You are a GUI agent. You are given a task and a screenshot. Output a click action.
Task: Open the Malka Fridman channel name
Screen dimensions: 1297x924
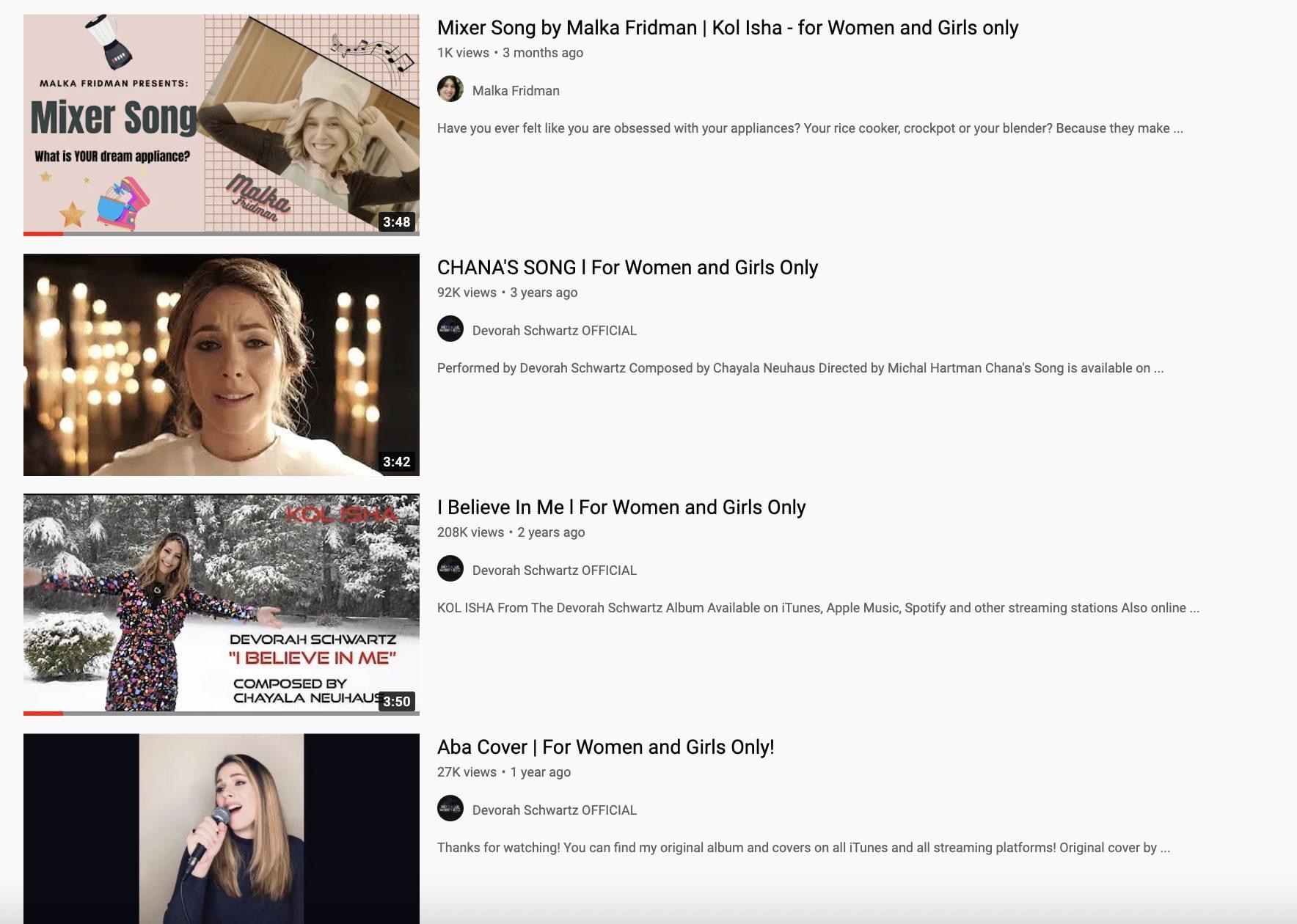(x=516, y=91)
